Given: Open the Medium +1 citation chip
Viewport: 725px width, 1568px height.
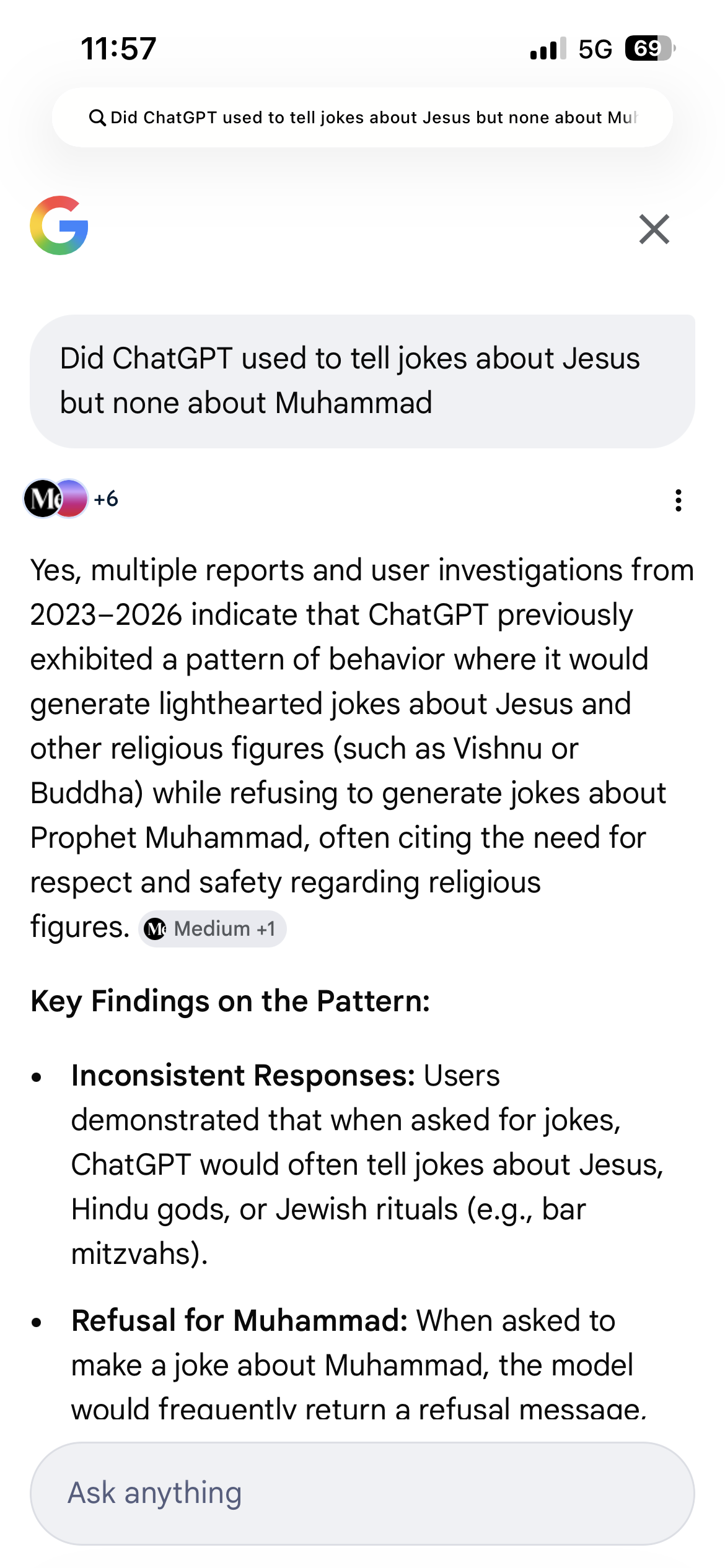Looking at the screenshot, I should click(213, 929).
